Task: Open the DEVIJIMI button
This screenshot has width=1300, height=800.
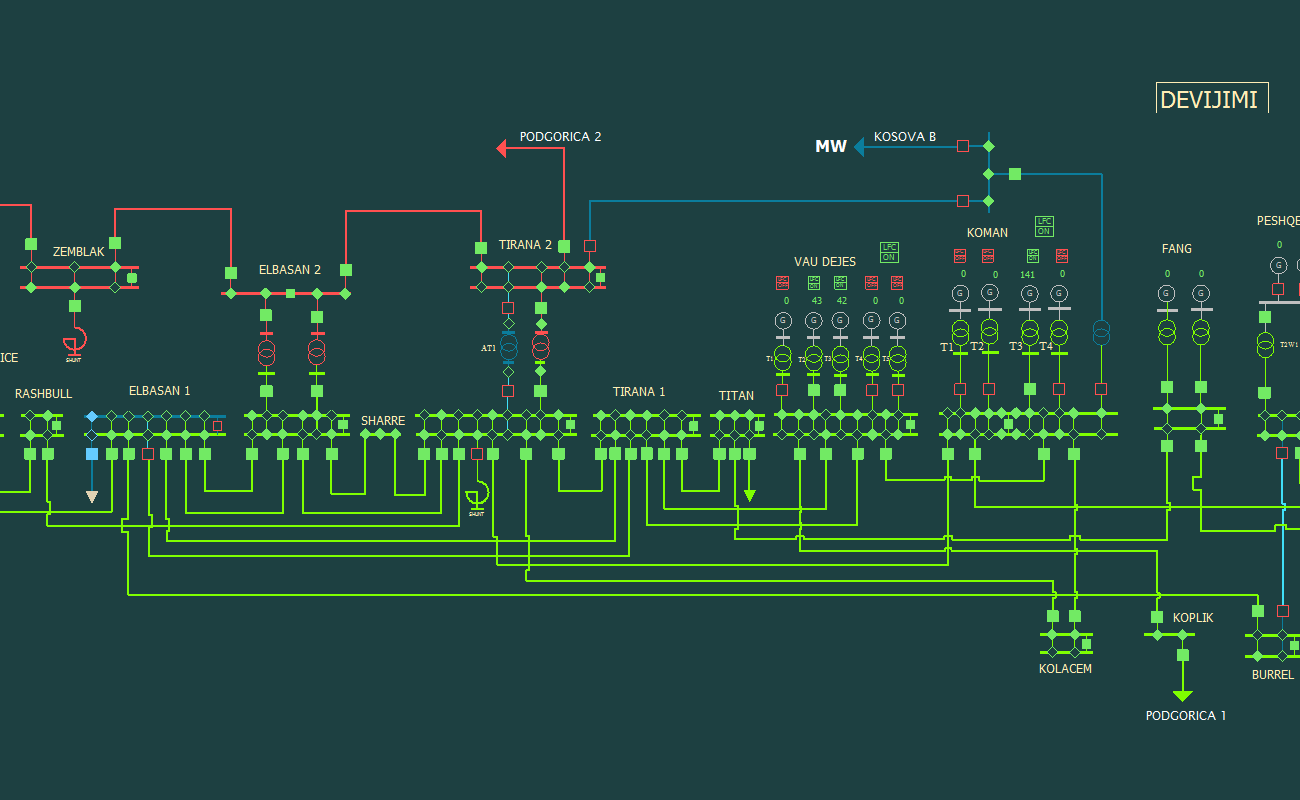Action: [1212, 99]
